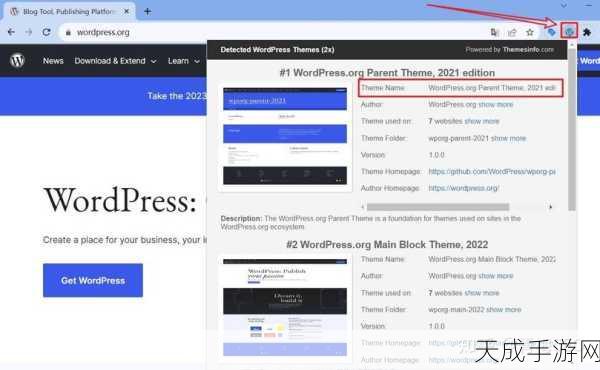Click the browser back arrow

(11, 32)
